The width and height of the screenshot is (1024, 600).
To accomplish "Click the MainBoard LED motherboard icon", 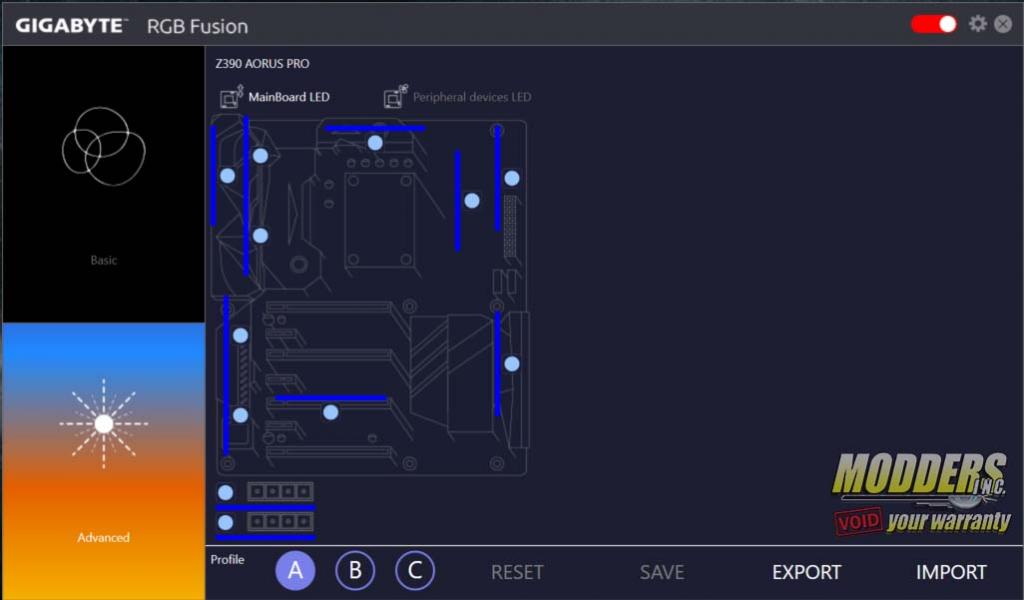I will 231,97.
